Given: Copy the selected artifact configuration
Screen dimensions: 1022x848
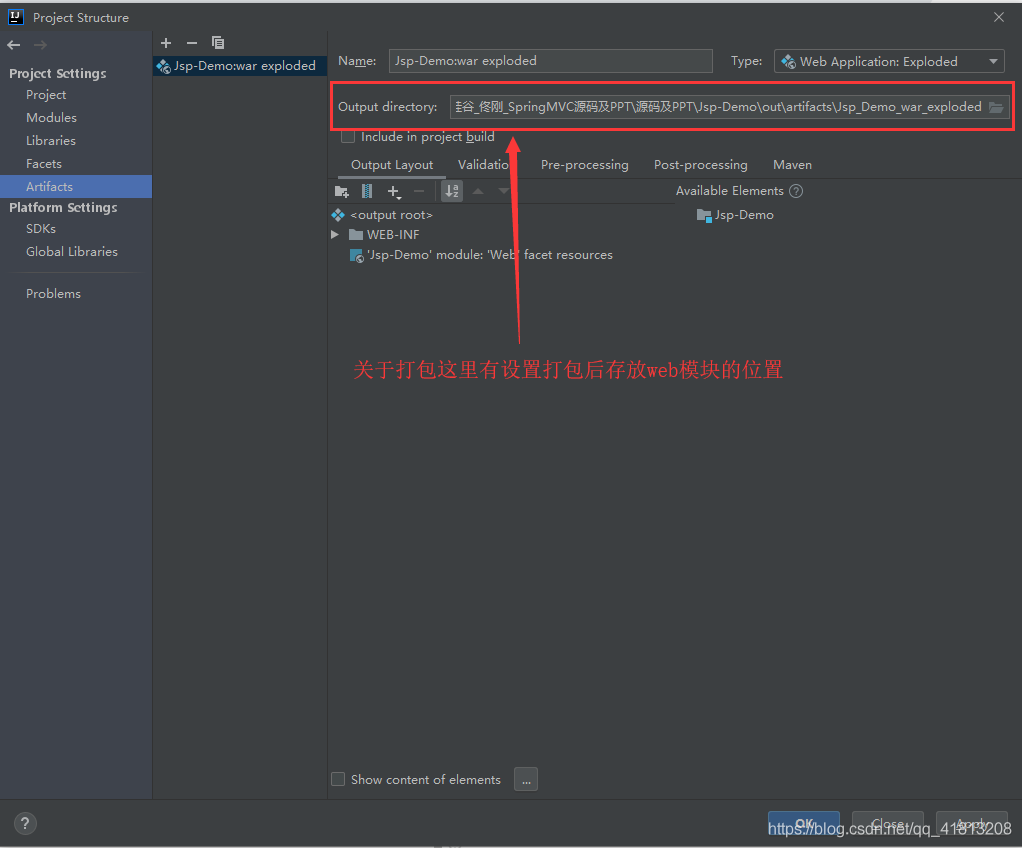Looking at the screenshot, I should tap(218, 43).
